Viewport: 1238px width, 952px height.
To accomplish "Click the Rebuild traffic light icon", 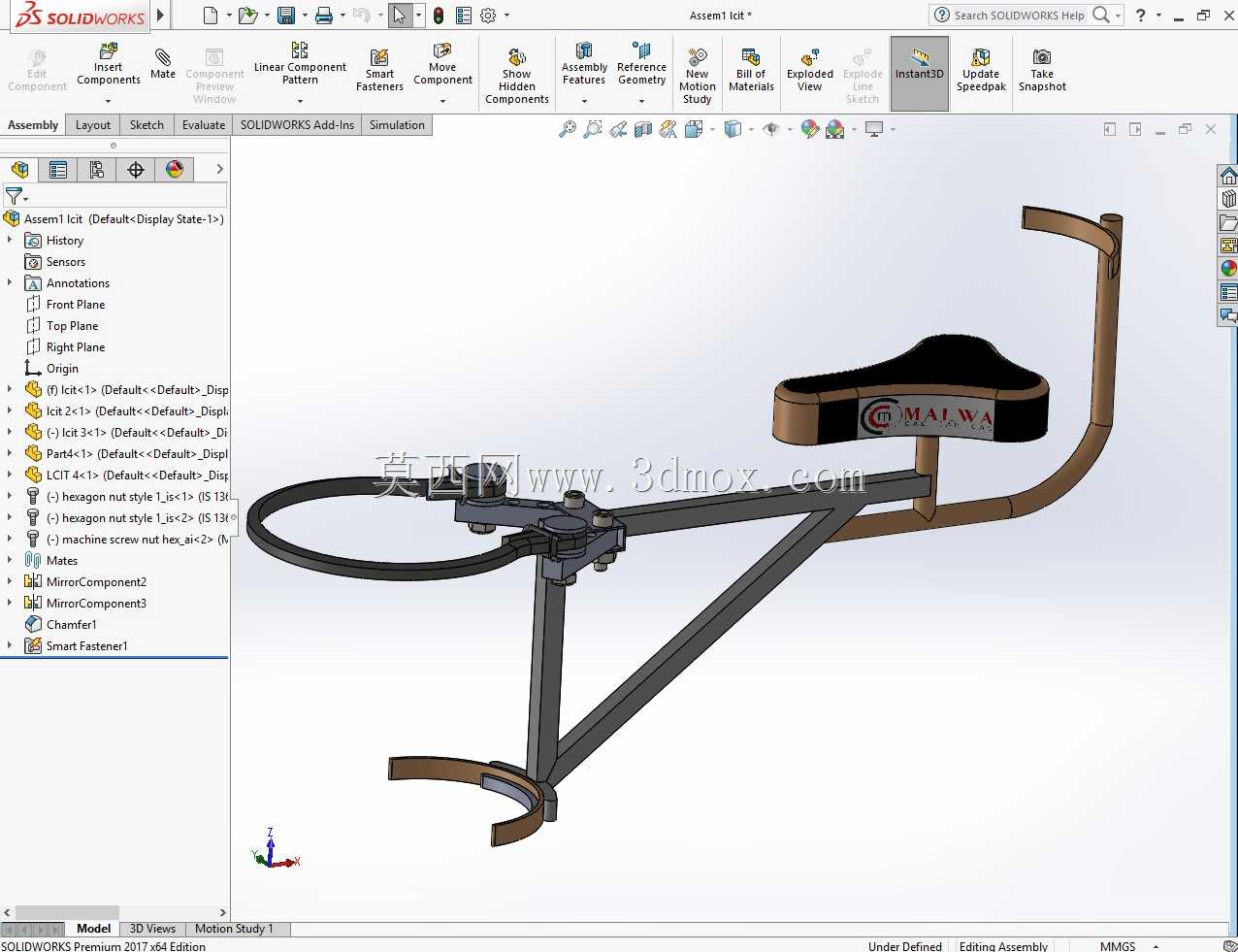I will (x=439, y=16).
